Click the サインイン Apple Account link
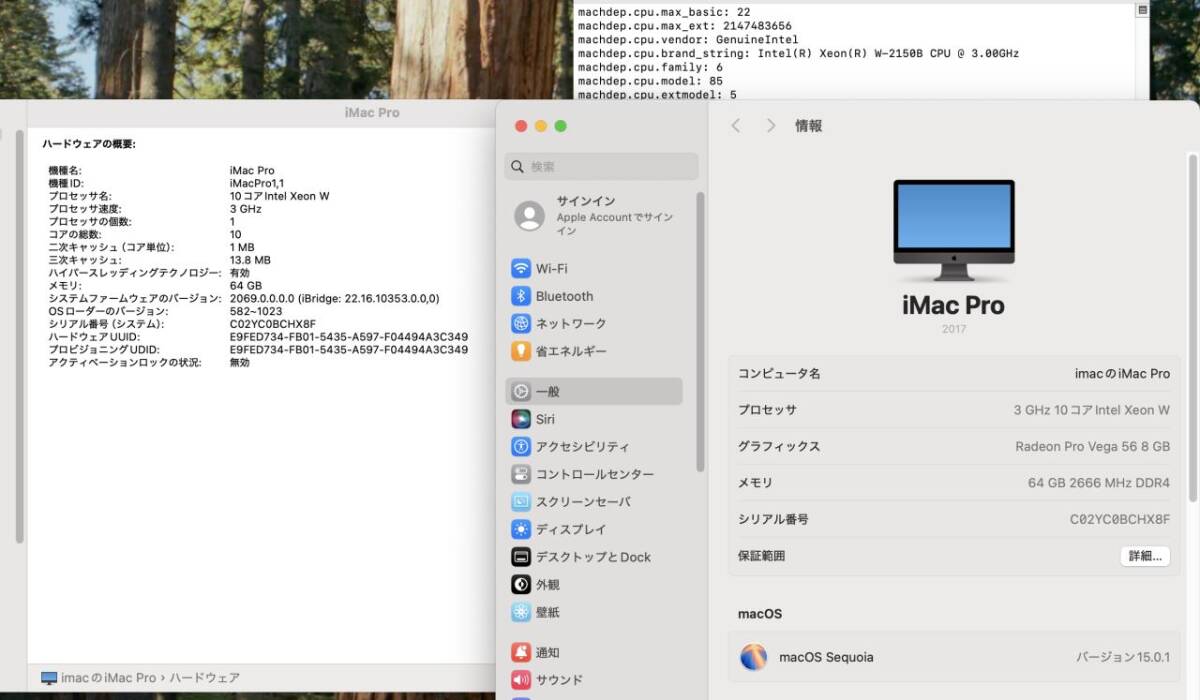1200x700 pixels. (600, 216)
